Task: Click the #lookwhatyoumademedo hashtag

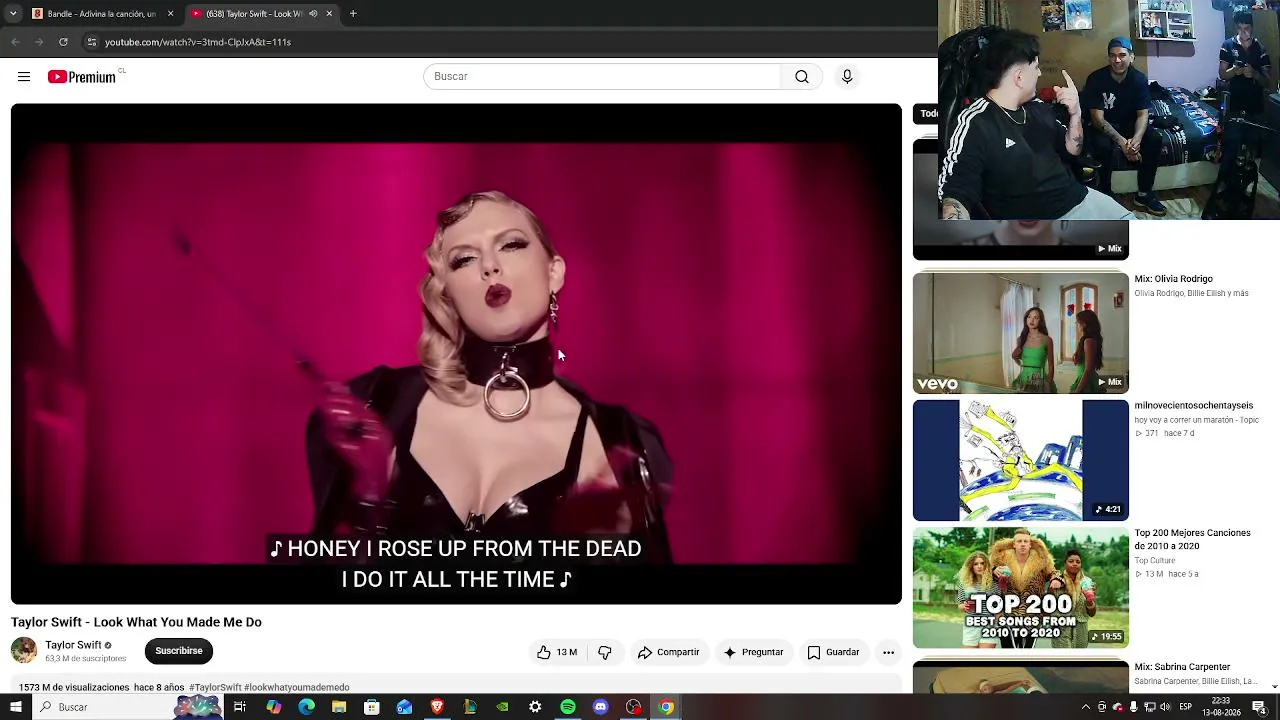Action: click(x=297, y=688)
